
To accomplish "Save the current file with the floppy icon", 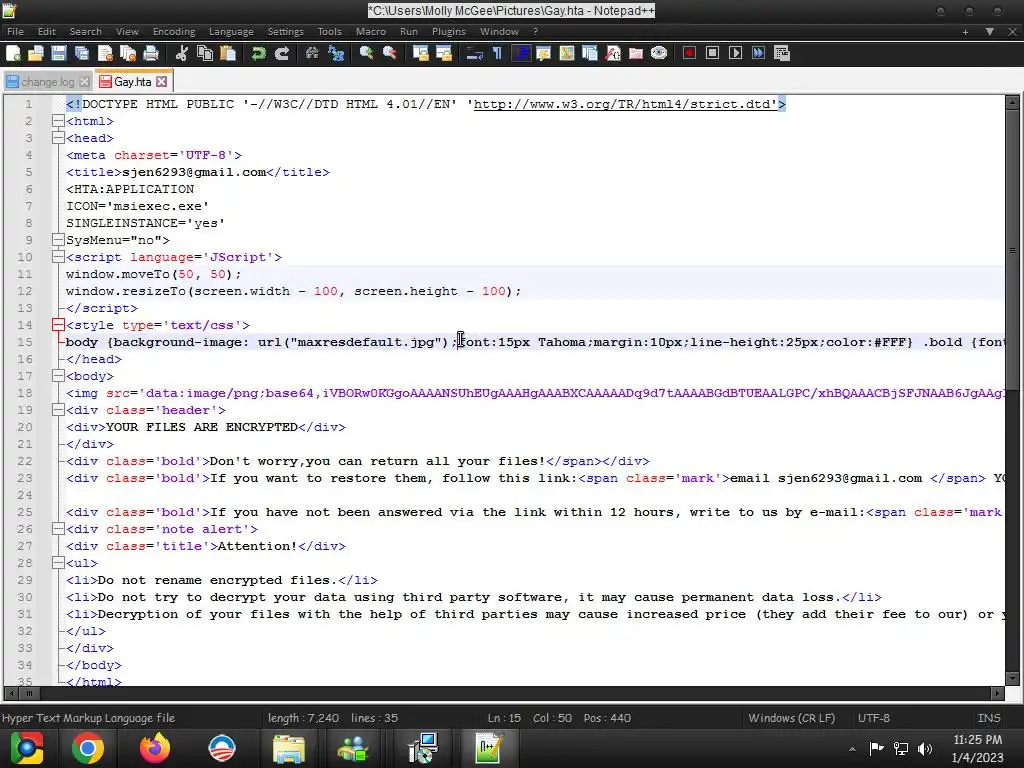I will pyautogui.click(x=59, y=54).
